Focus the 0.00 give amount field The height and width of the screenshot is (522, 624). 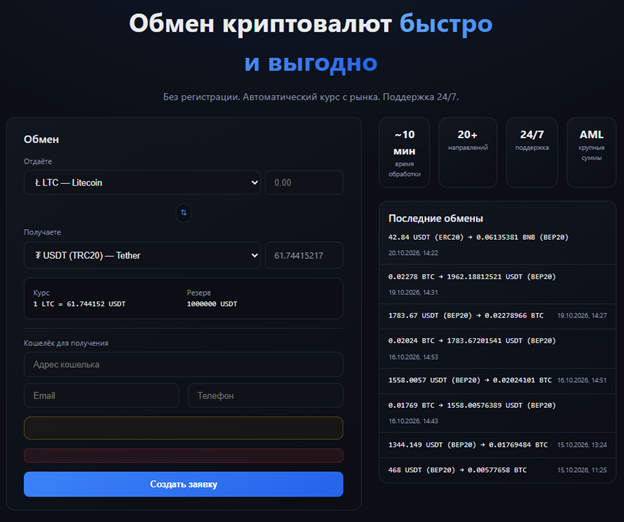pos(304,183)
